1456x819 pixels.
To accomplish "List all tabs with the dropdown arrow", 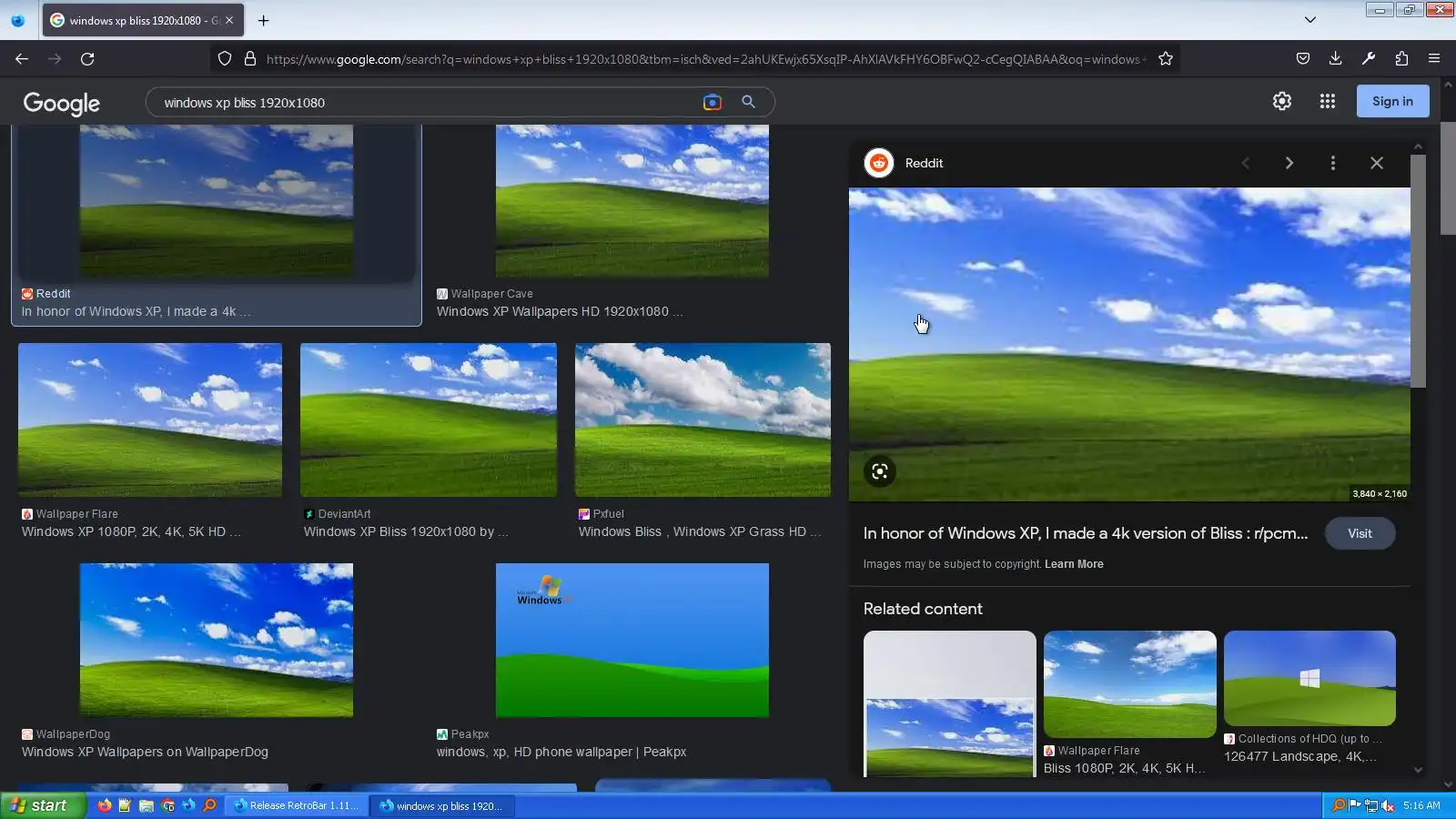I will [1310, 20].
